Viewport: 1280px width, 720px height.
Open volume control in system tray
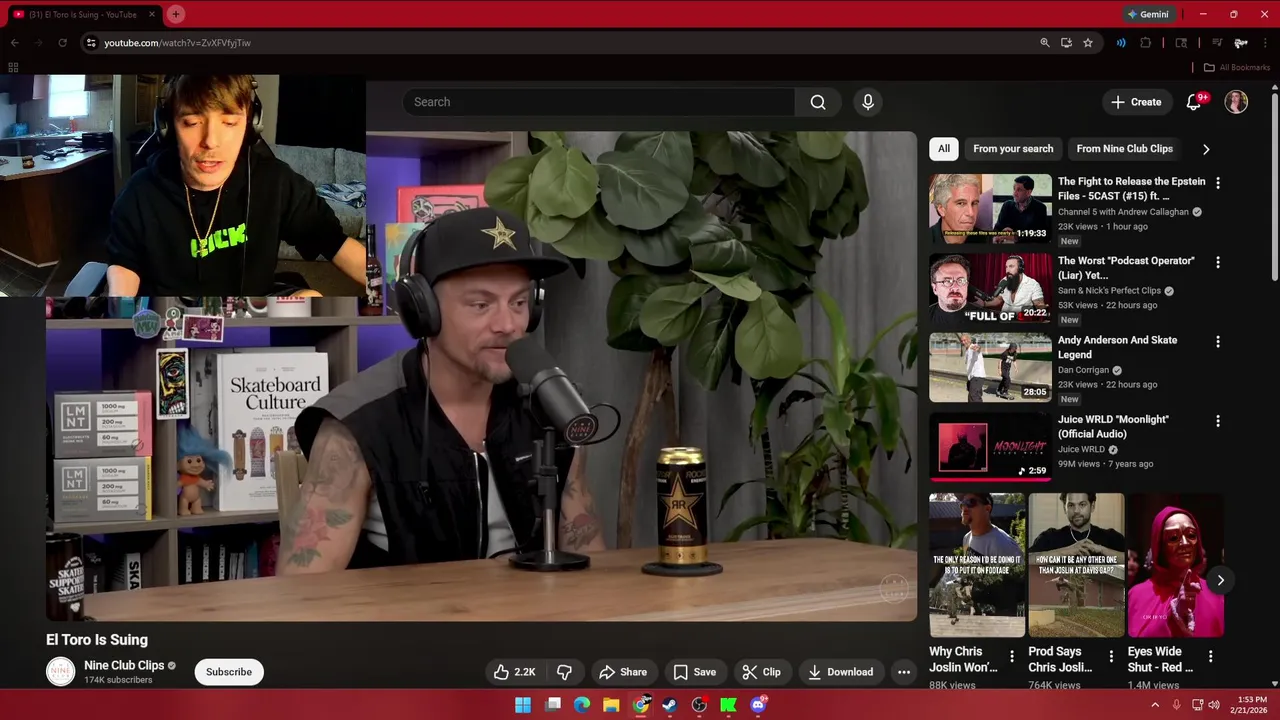coord(1214,705)
